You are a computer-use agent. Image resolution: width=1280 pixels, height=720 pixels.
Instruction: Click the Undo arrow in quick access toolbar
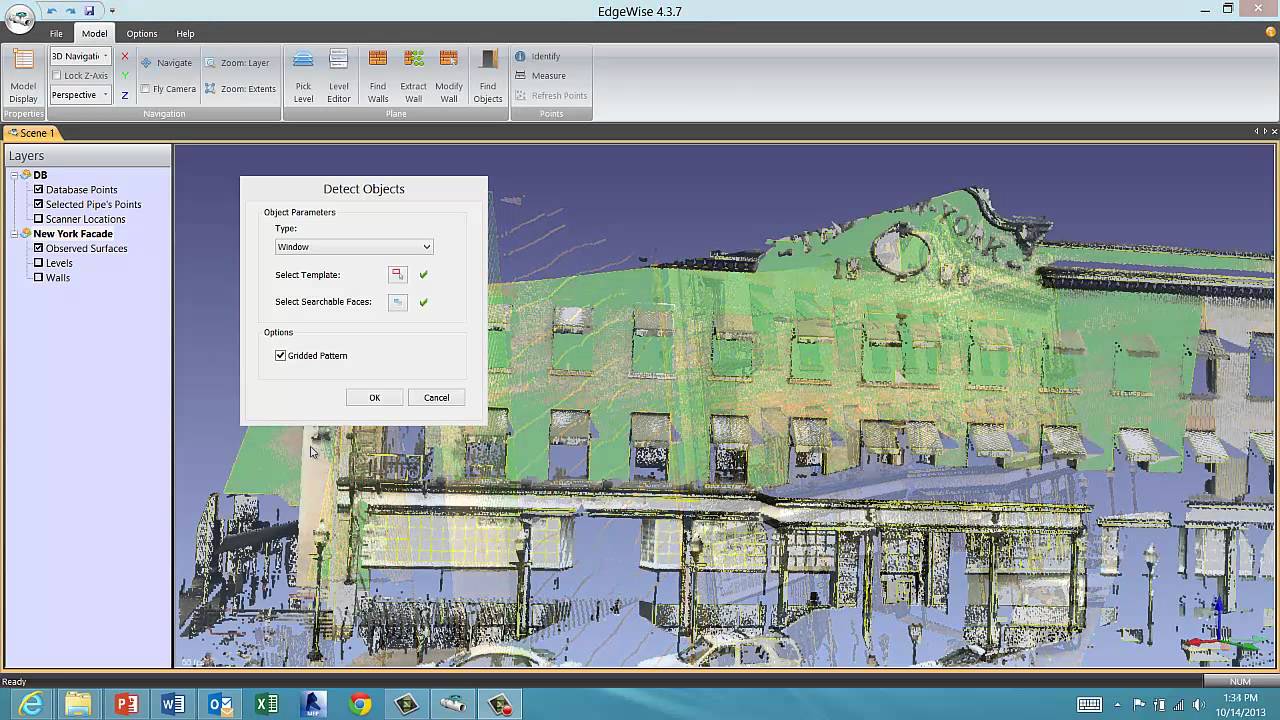point(52,10)
